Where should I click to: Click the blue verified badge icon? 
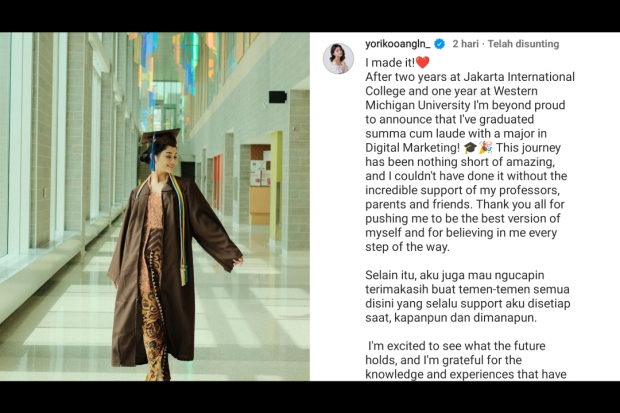pyautogui.click(x=439, y=44)
